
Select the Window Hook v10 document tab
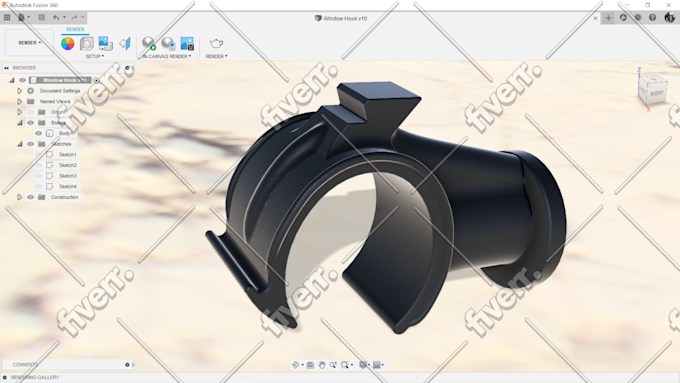pyautogui.click(x=341, y=18)
